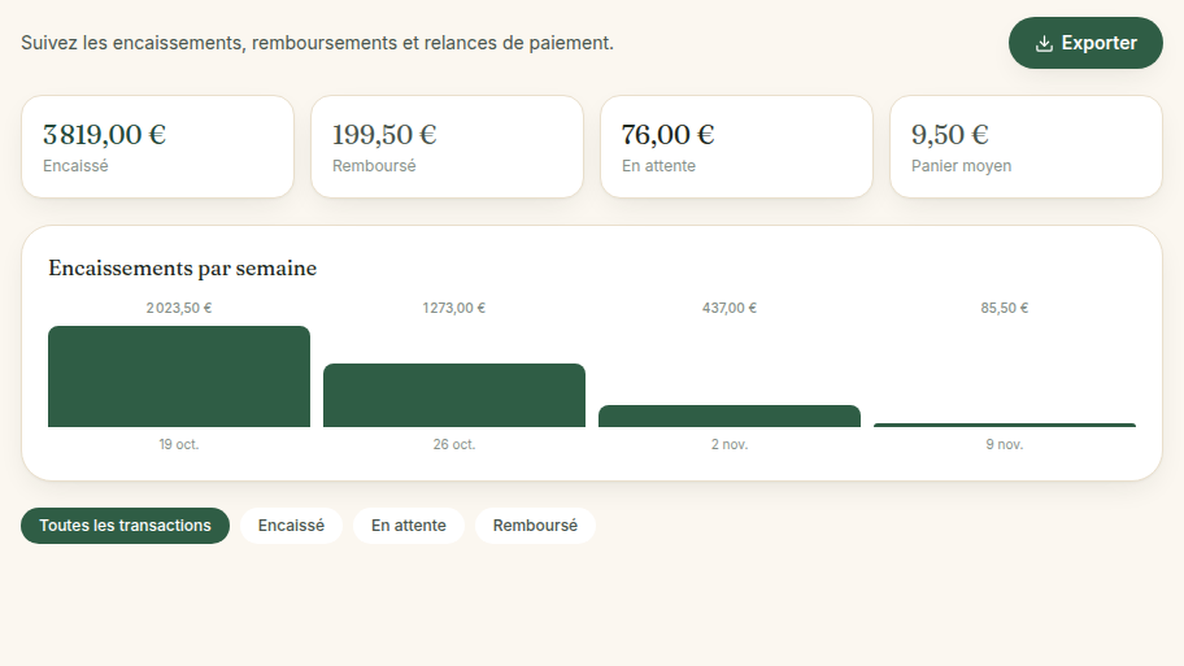Click the download icon in Exporter button

[1044, 44]
